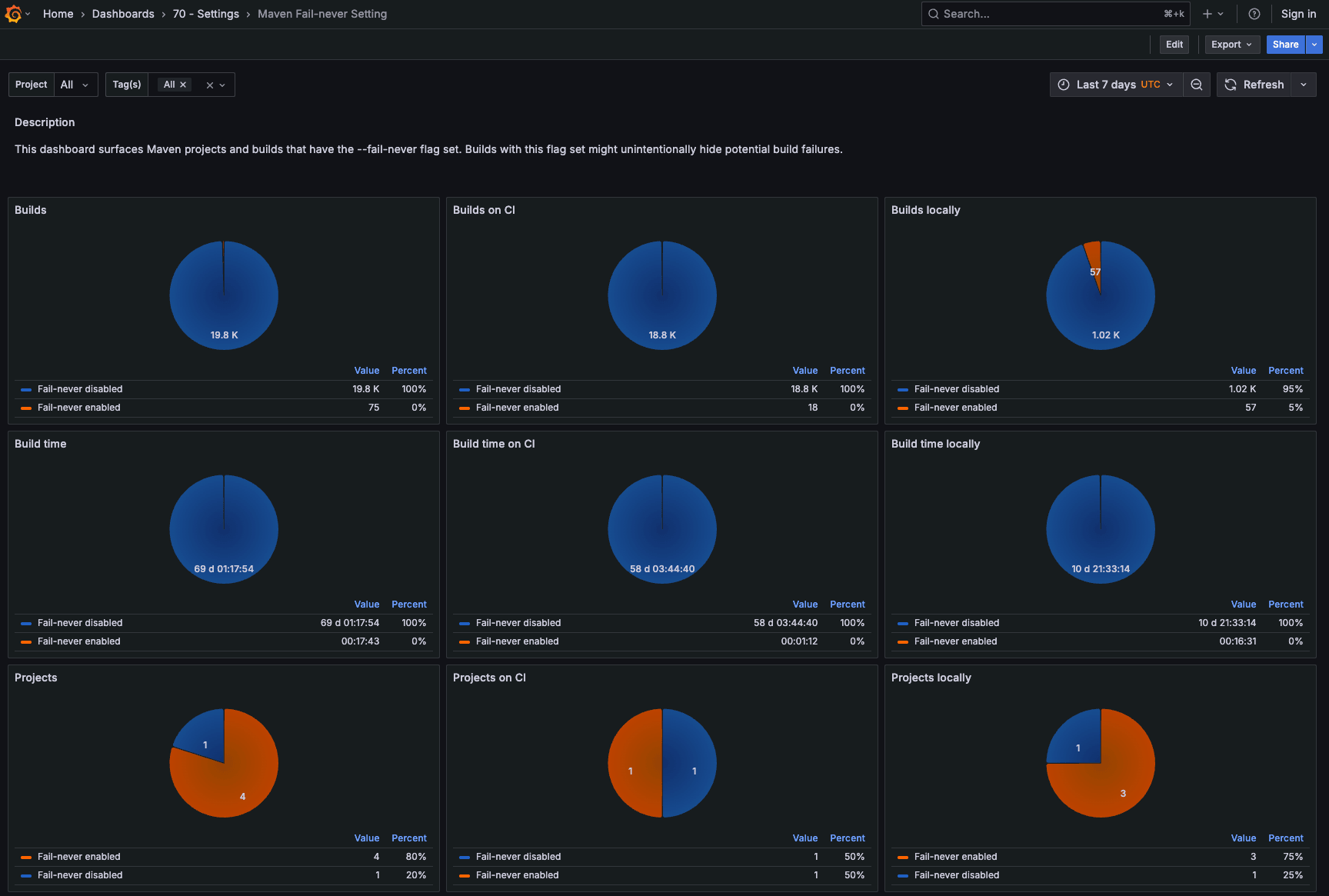The height and width of the screenshot is (896, 1329).
Task: Hide Fail-never enabled in Projects locally legend
Action: pyautogui.click(x=956, y=856)
